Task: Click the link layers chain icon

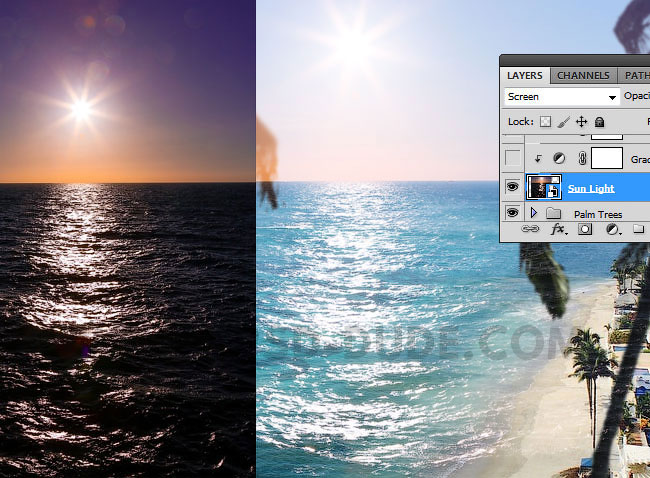Action: click(x=531, y=229)
